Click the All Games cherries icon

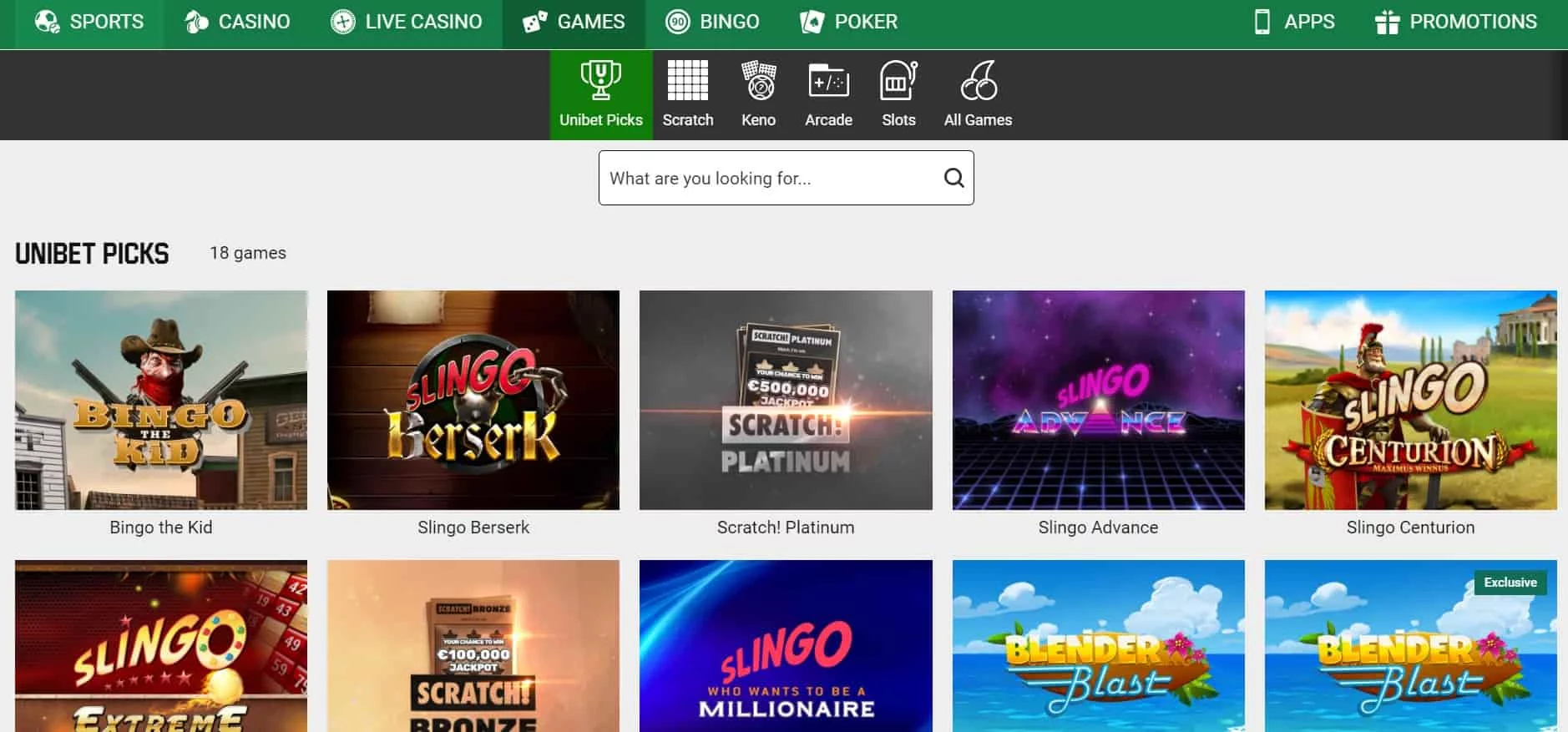tap(978, 80)
